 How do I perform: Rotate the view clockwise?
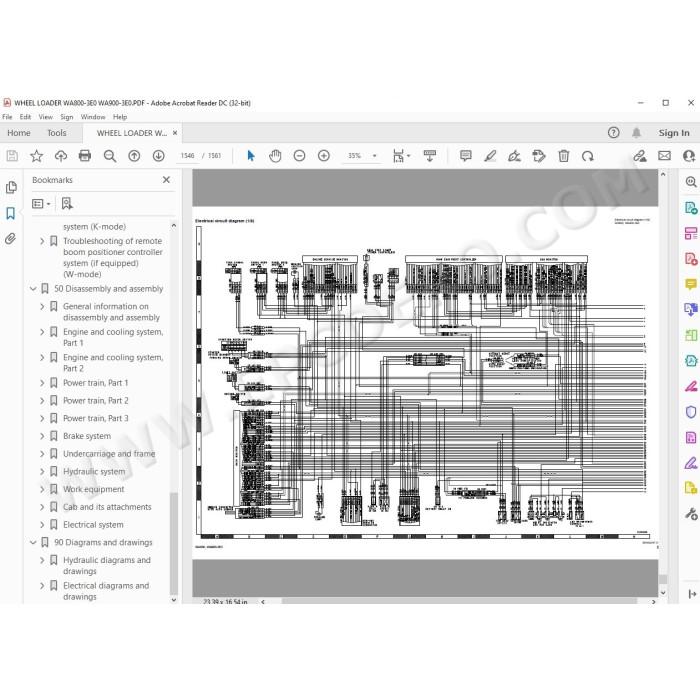pos(588,156)
